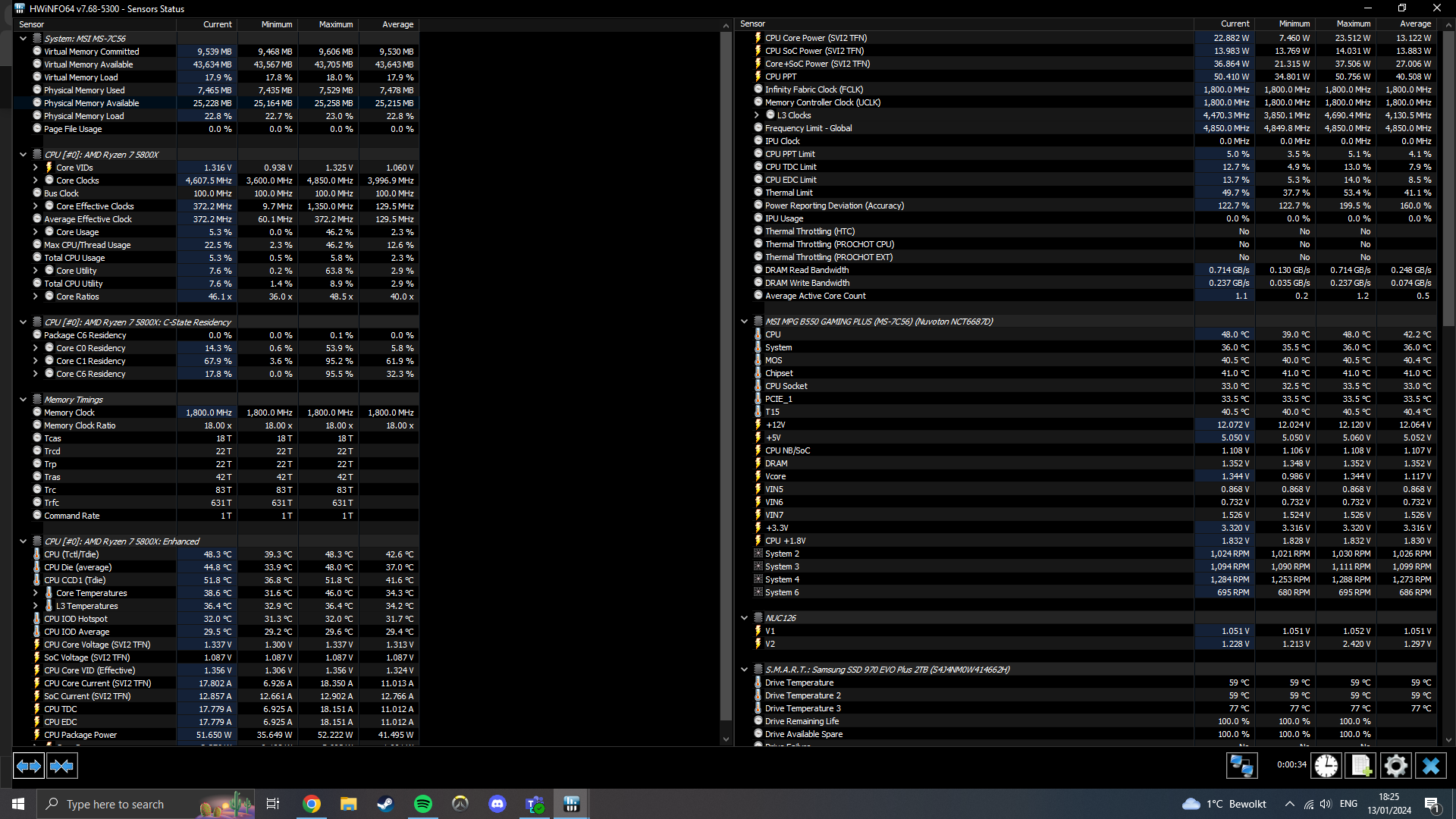This screenshot has width=1456, height=819.
Task: Open sensor settings gear icon
Action: (1395, 766)
